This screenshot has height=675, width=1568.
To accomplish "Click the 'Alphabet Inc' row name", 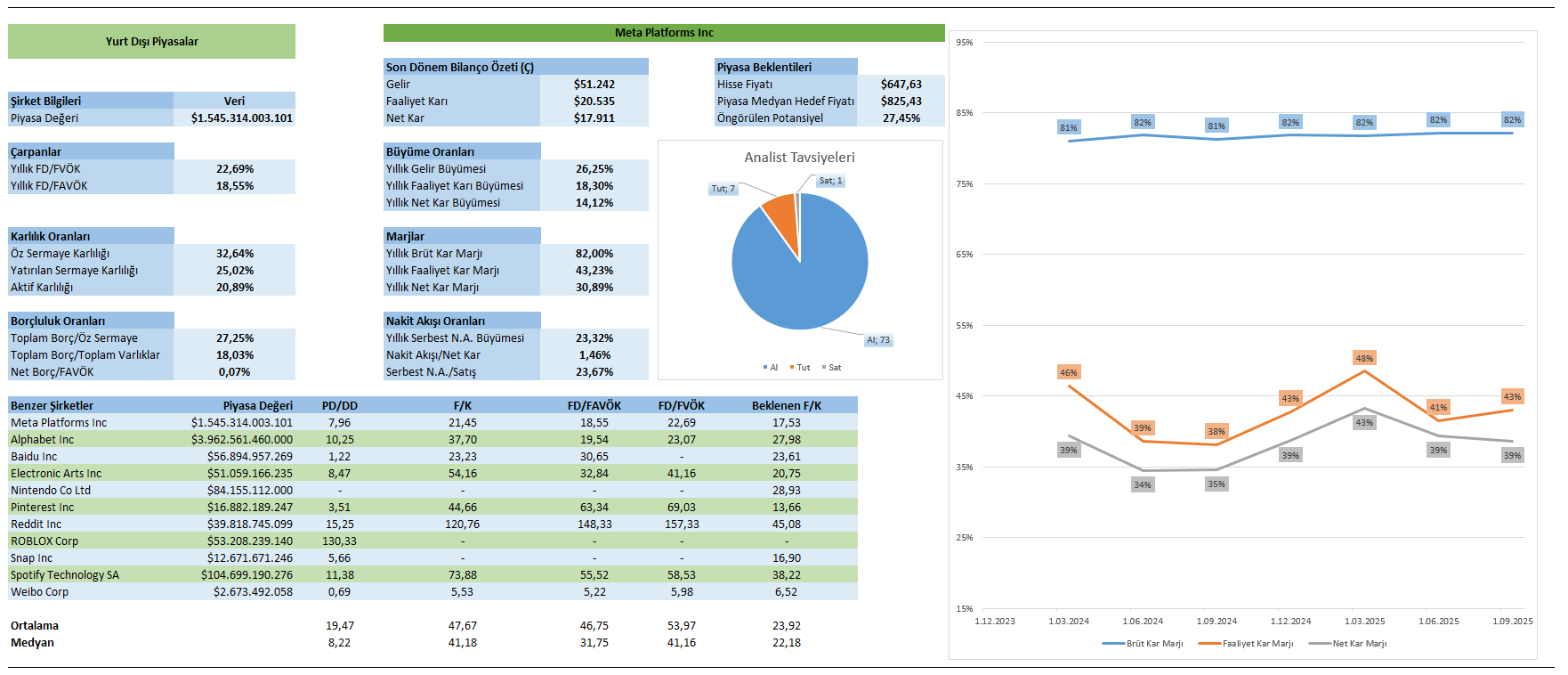I will (x=43, y=440).
